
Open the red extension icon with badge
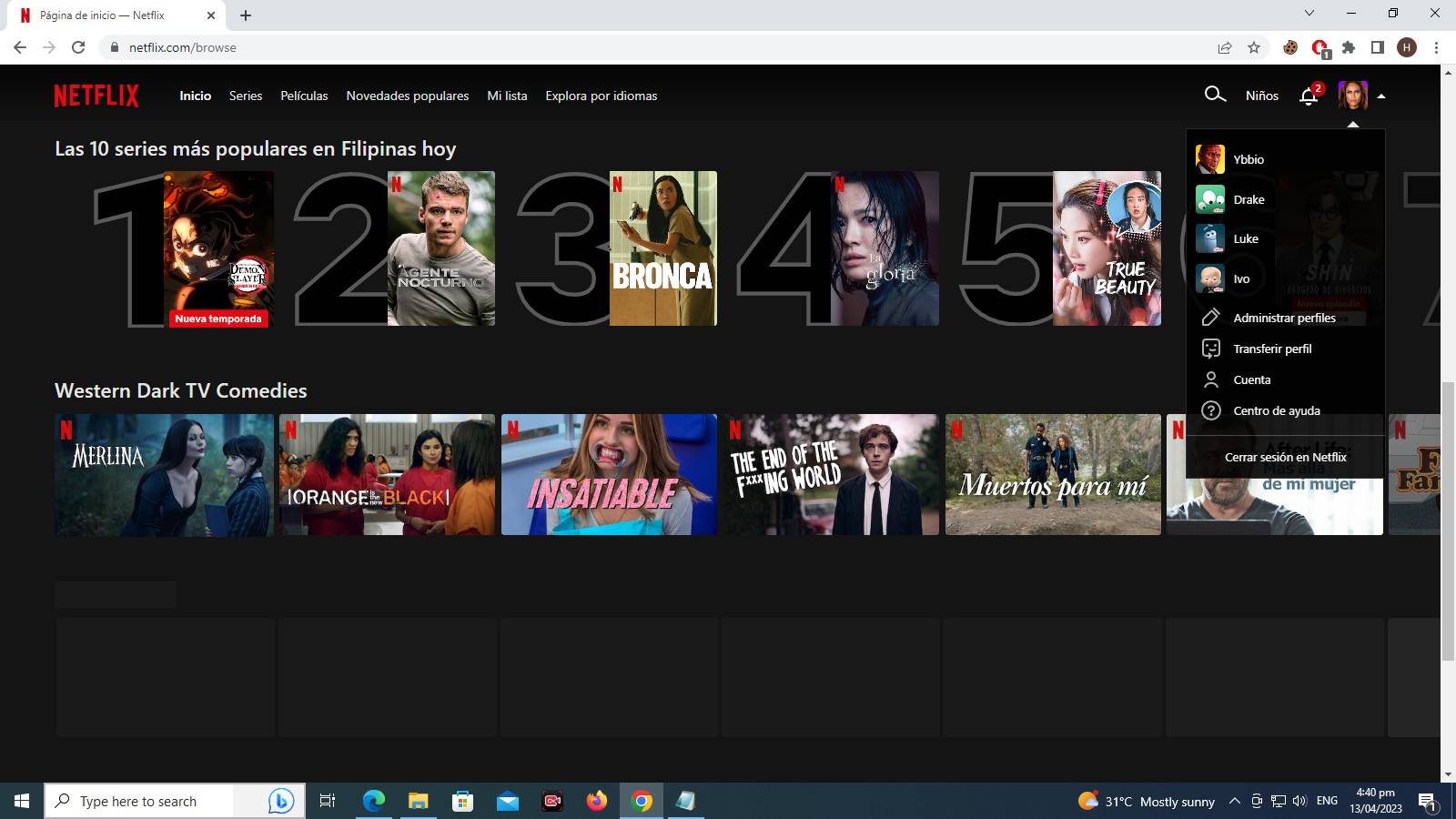coord(1319,48)
